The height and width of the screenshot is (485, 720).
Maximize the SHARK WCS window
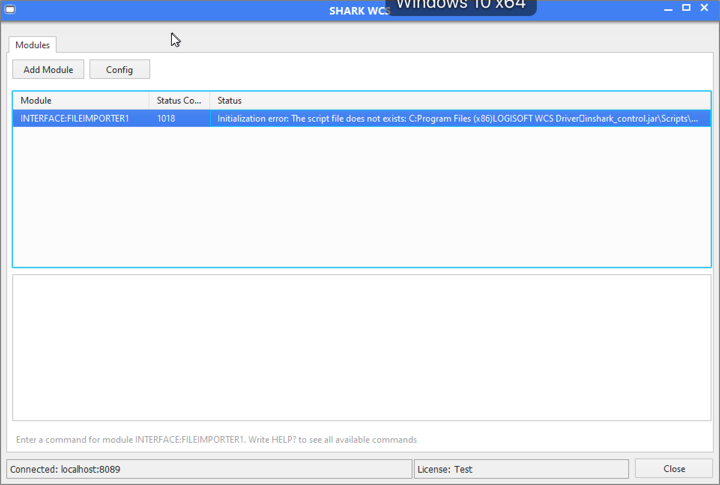[686, 8]
